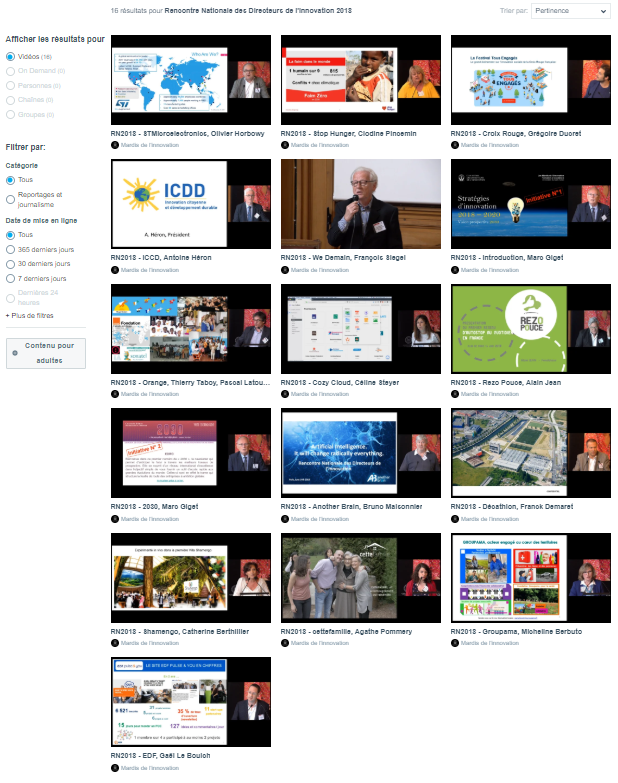Click channel avatar icon under Another Brain video
Viewport: 618px width, 783px height.
coord(285,519)
